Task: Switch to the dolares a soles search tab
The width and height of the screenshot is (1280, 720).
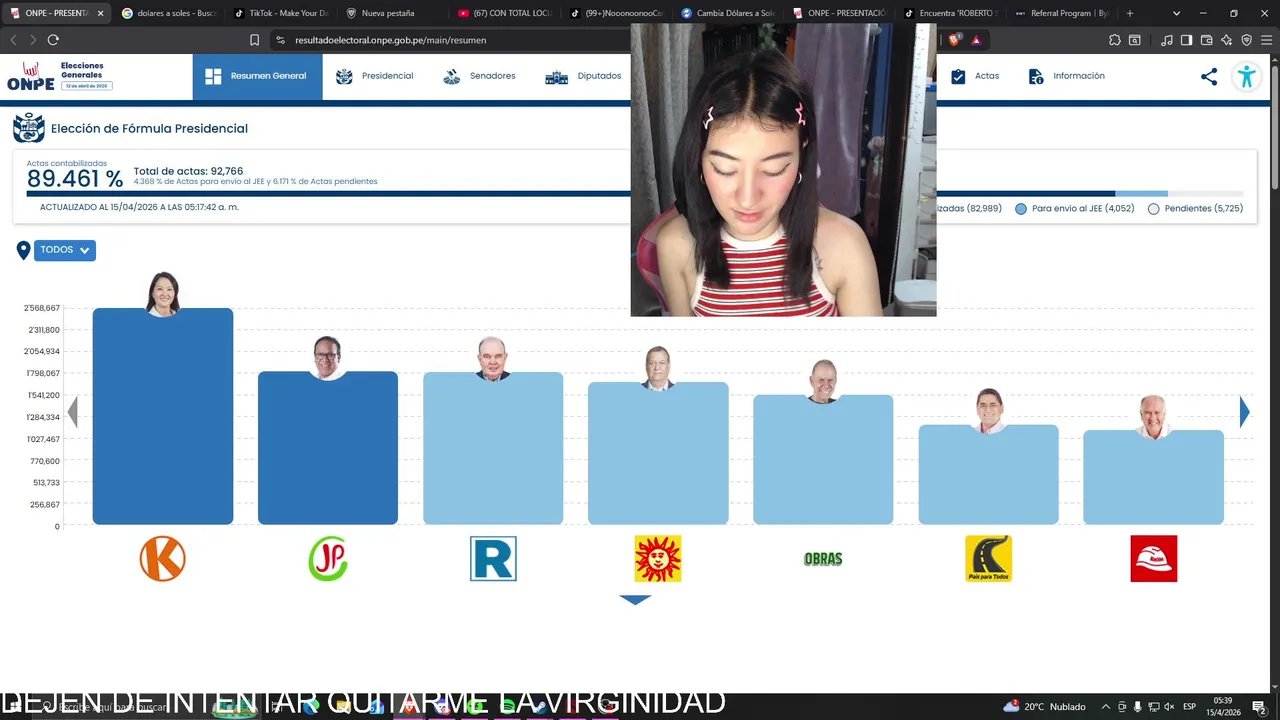Action: click(x=168, y=13)
